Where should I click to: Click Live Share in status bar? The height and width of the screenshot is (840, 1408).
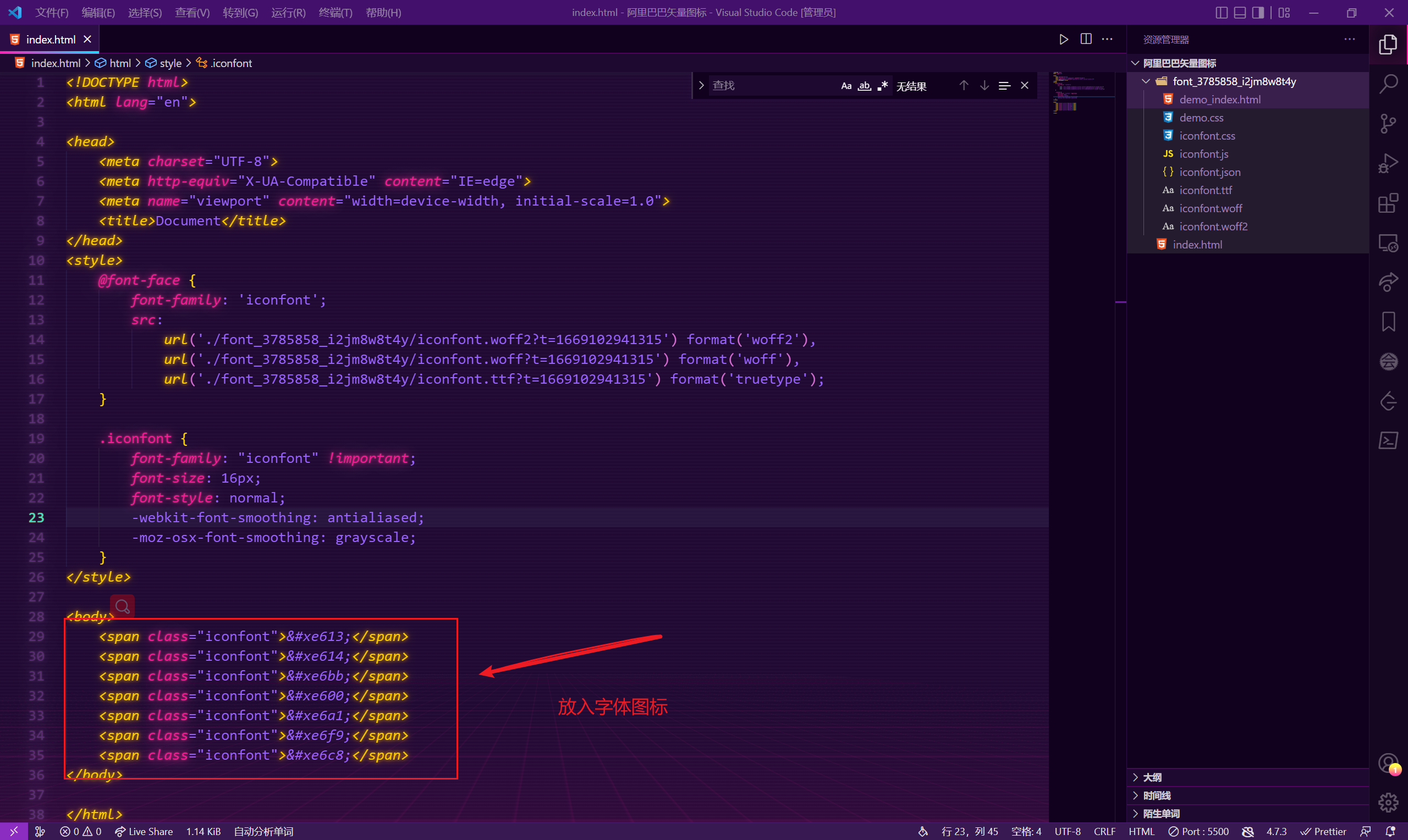point(144,831)
